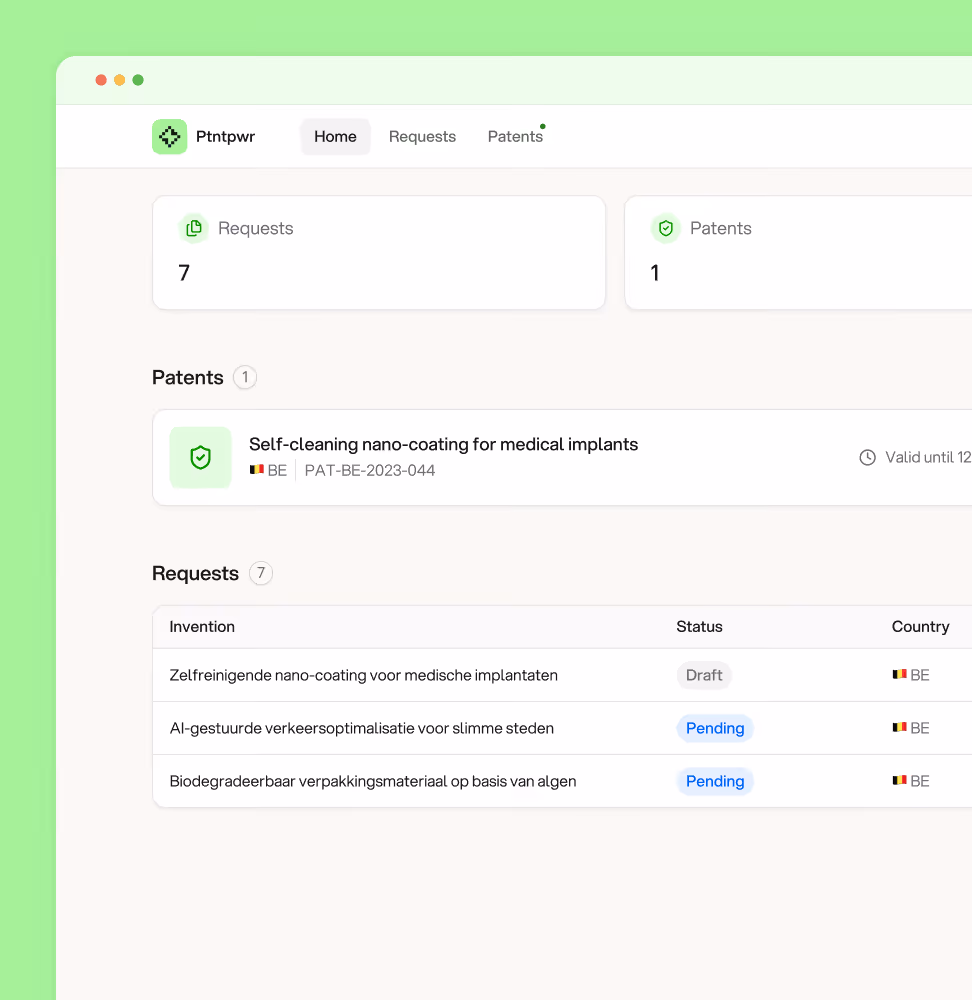Screen dimensions: 972x1000
Task: Click the Requests section count badge 7
Action: click(261, 573)
